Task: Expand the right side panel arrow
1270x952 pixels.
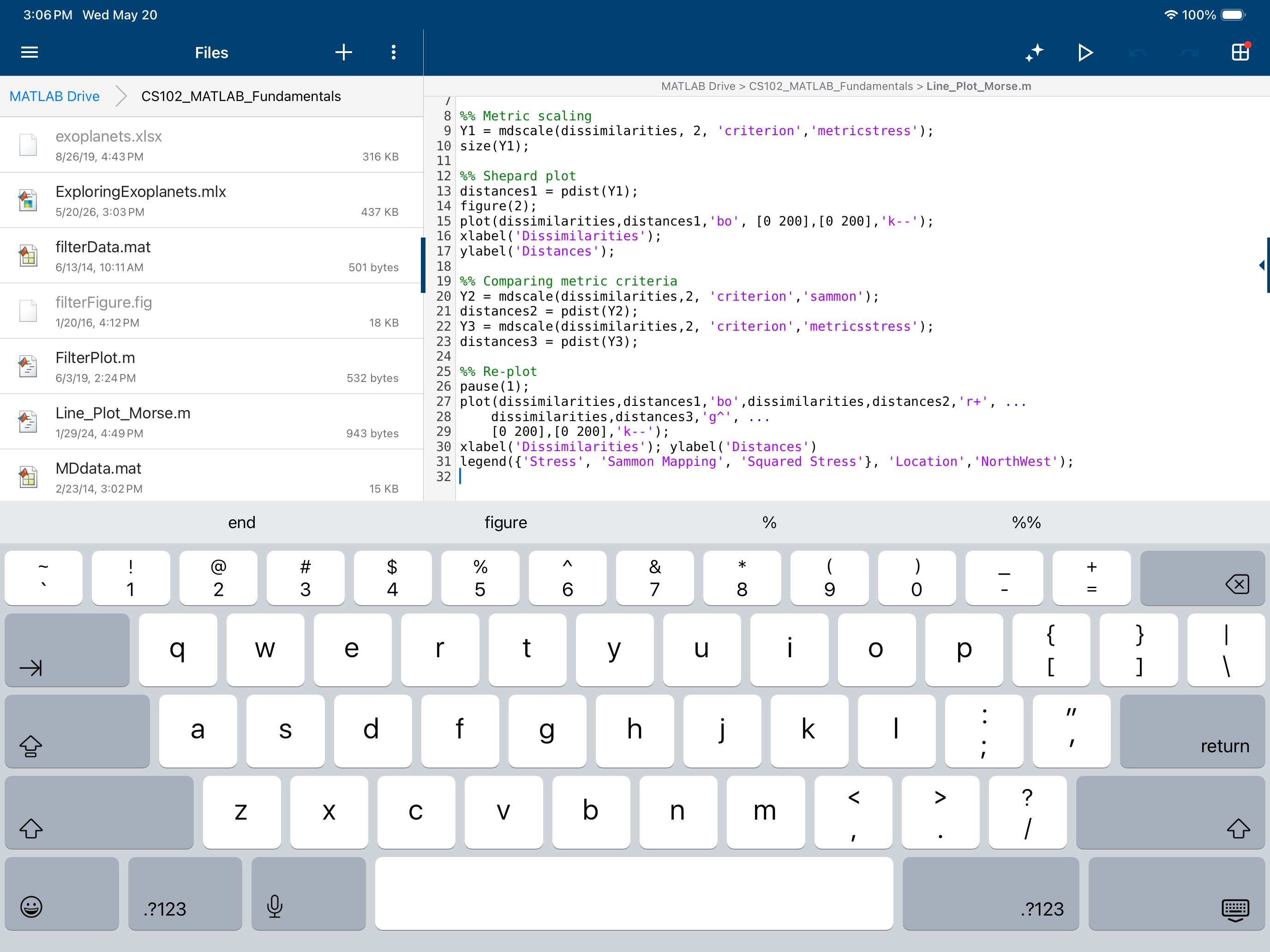Action: coord(1262,265)
